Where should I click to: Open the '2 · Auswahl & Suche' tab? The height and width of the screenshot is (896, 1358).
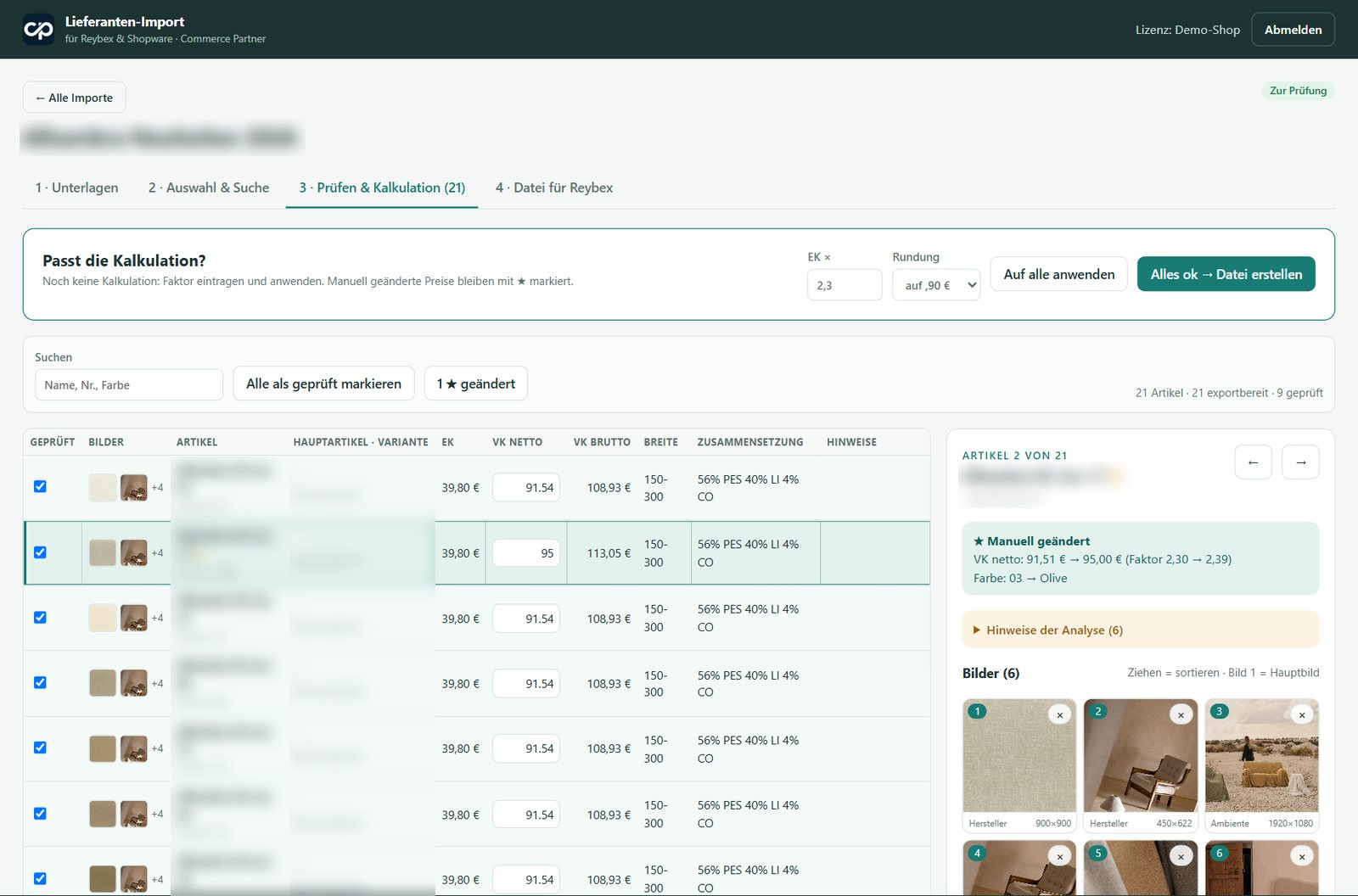pos(209,188)
